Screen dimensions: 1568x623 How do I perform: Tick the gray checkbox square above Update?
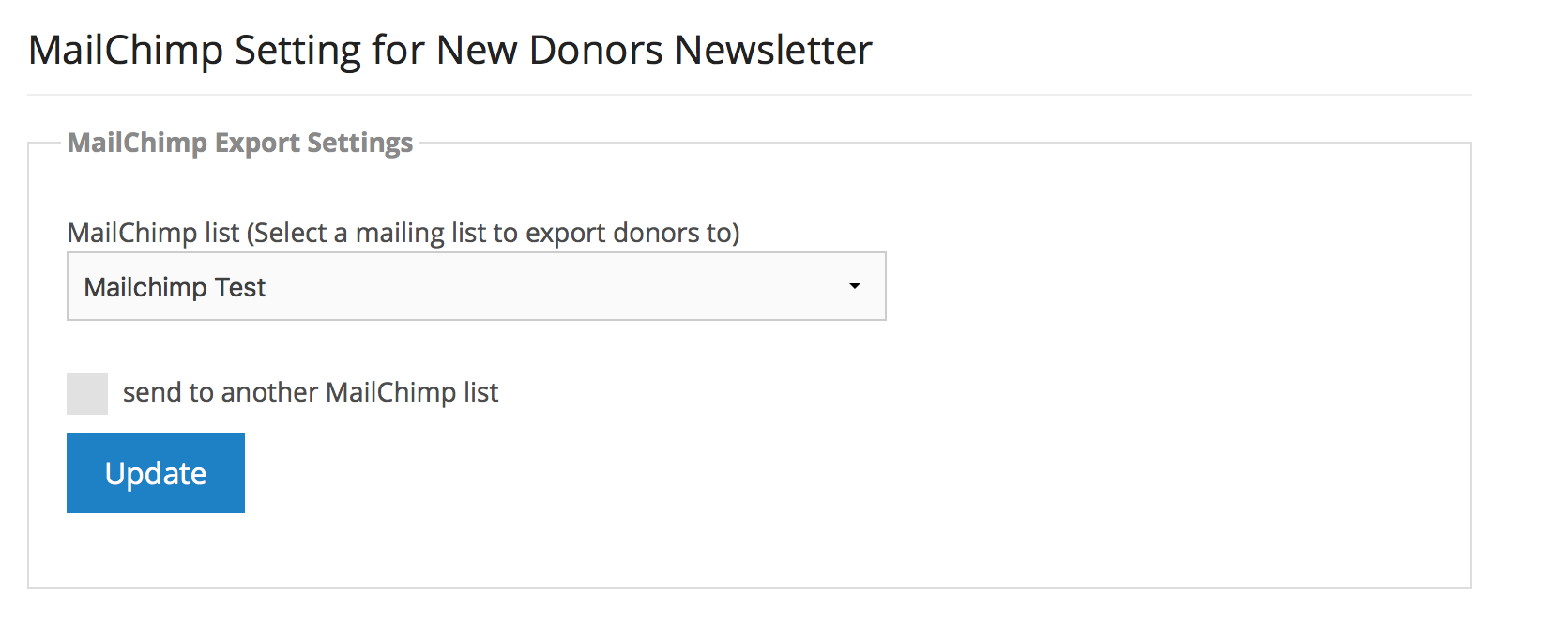tap(87, 394)
